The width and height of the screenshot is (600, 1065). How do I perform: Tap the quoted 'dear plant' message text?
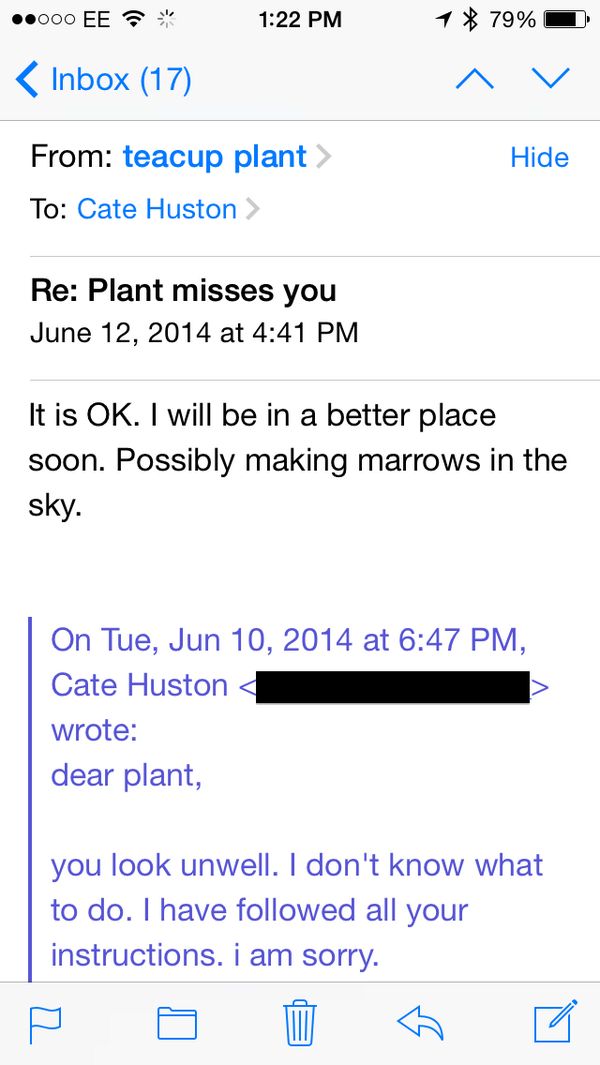pos(126,776)
